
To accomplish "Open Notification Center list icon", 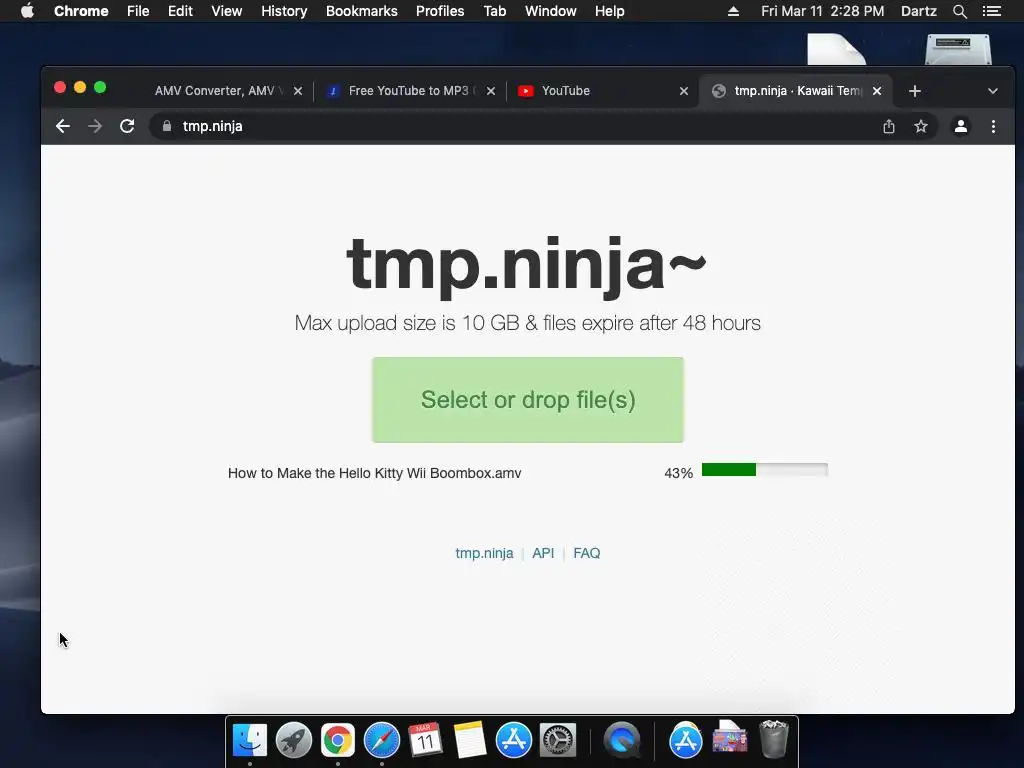I will (992, 11).
